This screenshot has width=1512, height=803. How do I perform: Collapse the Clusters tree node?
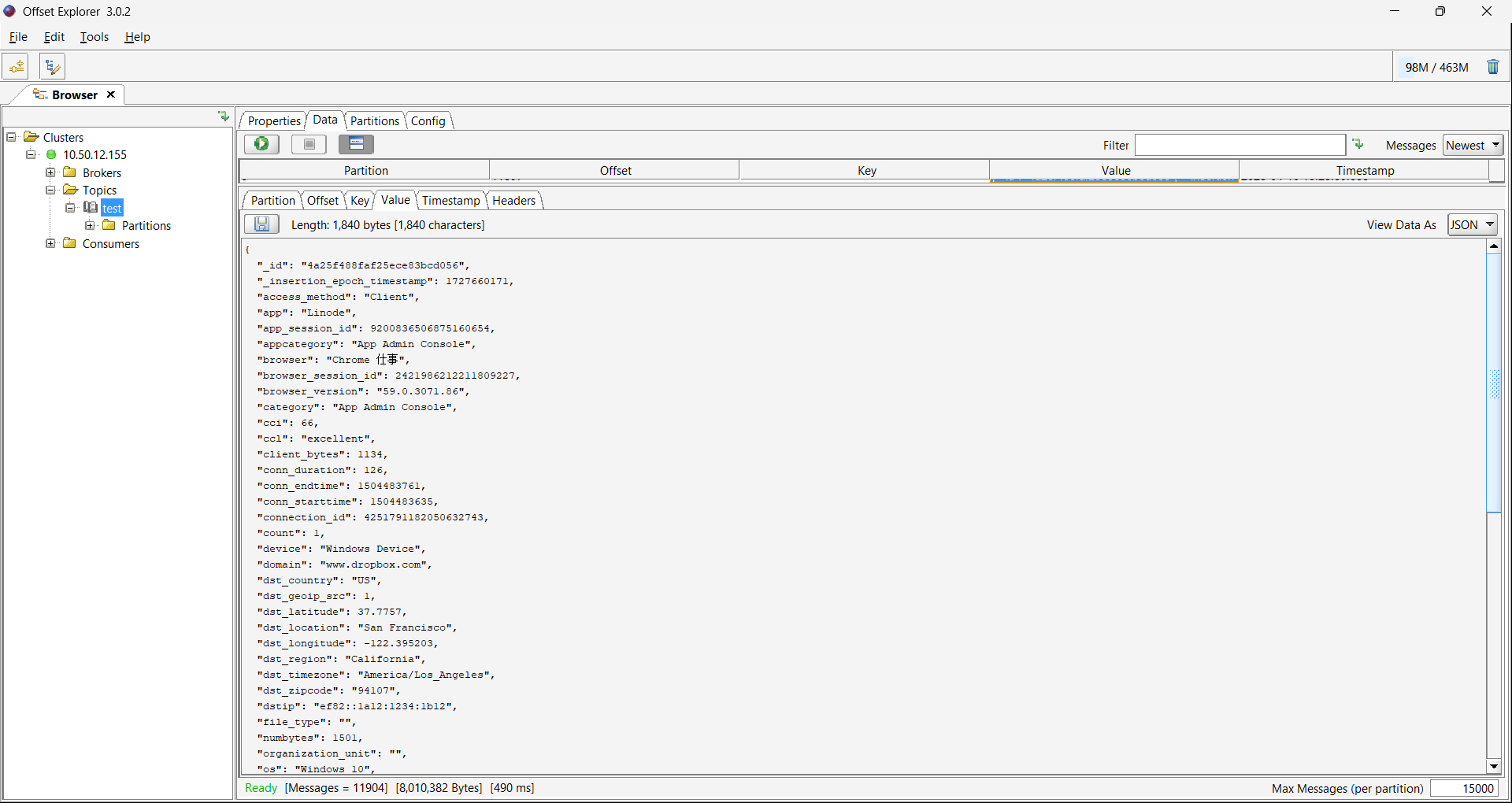point(12,137)
